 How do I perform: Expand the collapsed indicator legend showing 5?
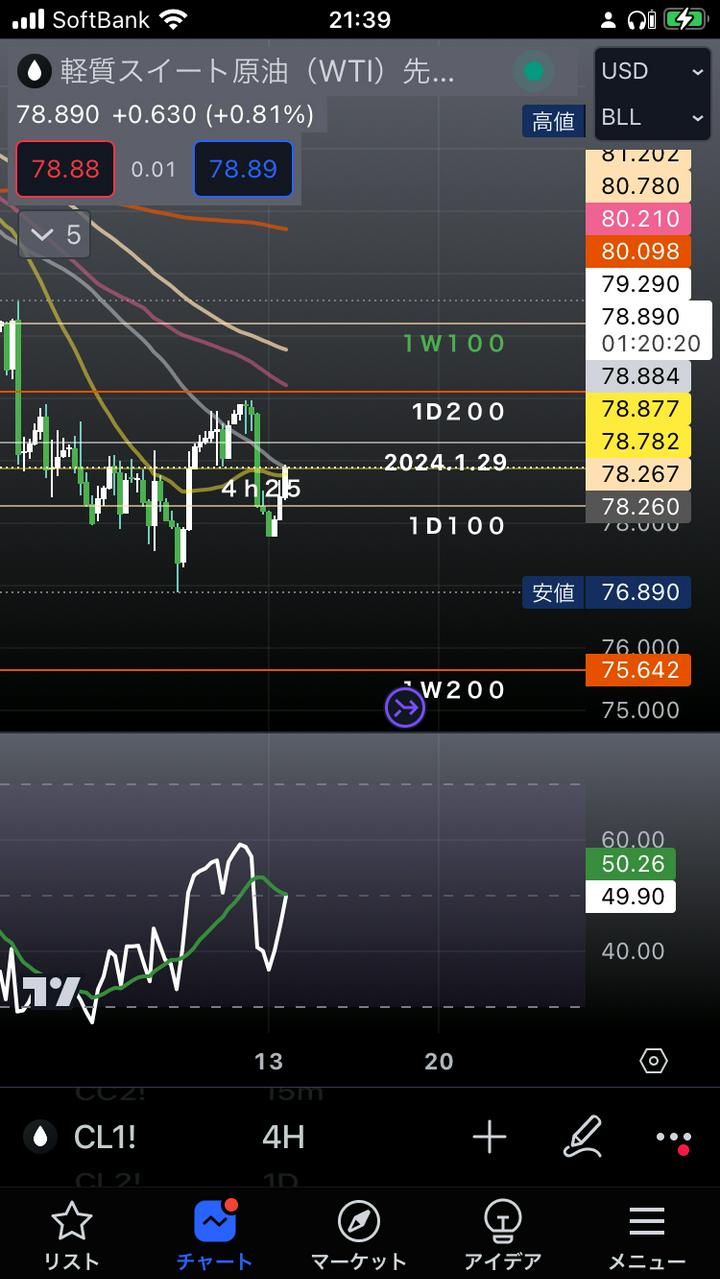[x=55, y=235]
